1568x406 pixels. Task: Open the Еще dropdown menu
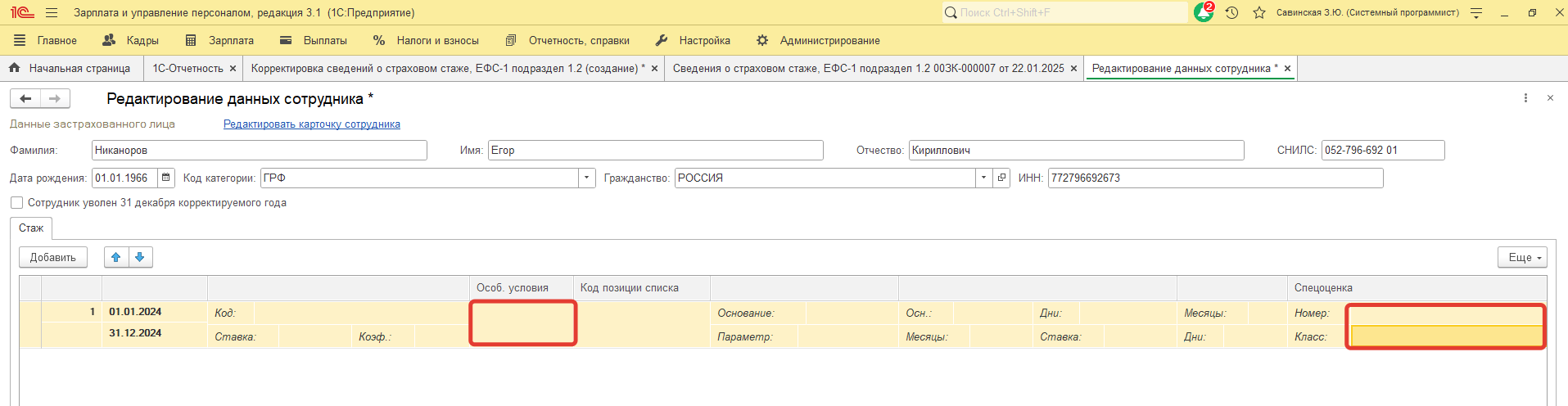pos(1521,257)
